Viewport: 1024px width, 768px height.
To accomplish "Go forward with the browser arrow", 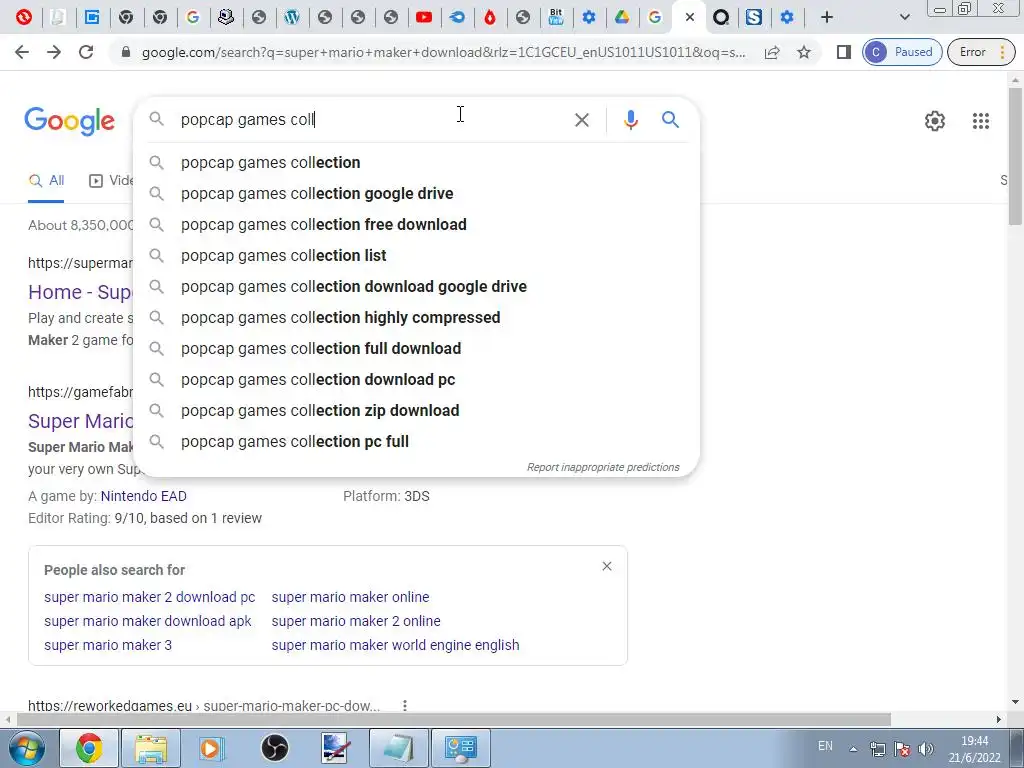I will click(x=54, y=52).
